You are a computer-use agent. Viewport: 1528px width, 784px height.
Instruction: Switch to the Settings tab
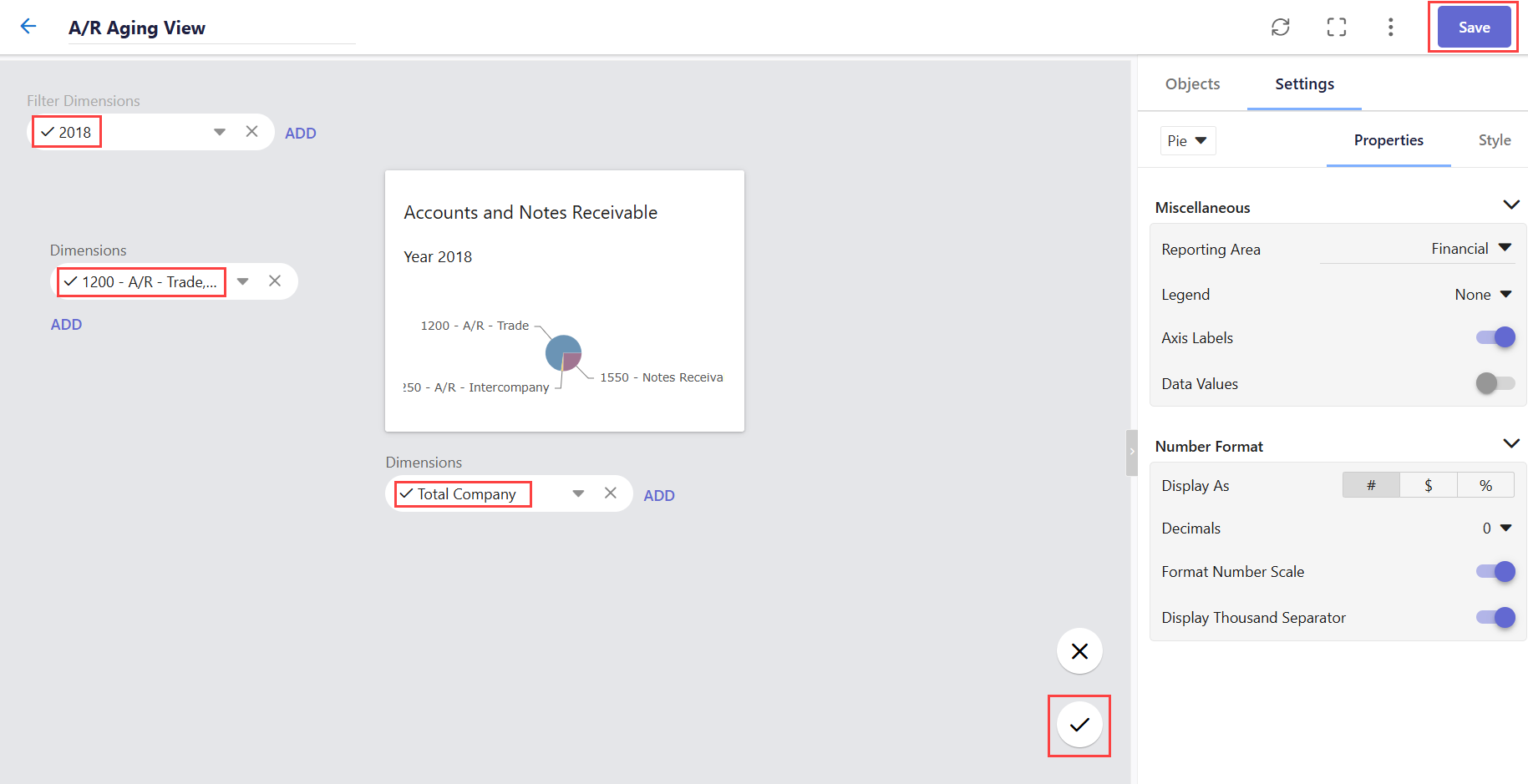[x=1304, y=84]
